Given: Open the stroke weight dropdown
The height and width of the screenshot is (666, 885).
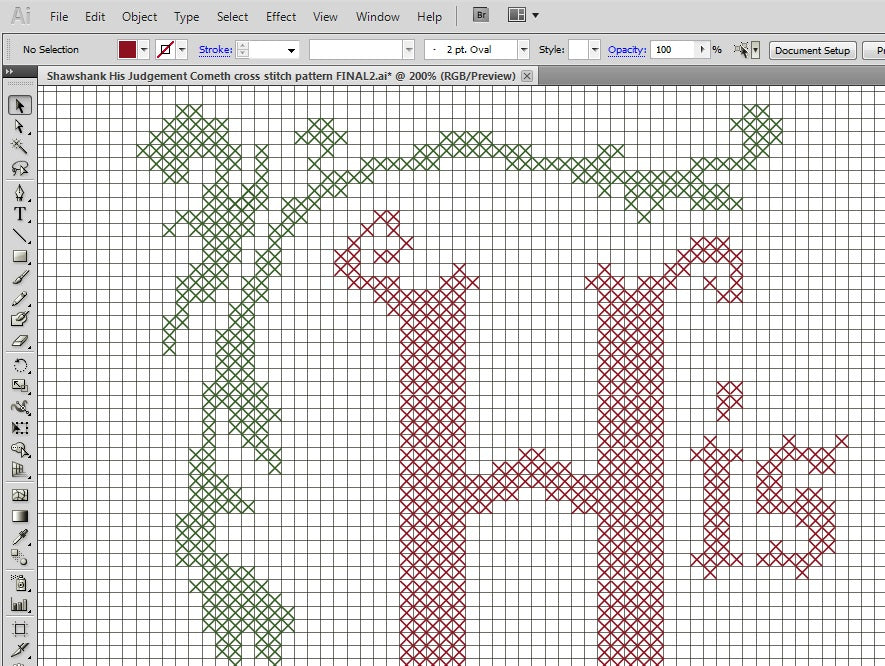Looking at the screenshot, I should [292, 50].
